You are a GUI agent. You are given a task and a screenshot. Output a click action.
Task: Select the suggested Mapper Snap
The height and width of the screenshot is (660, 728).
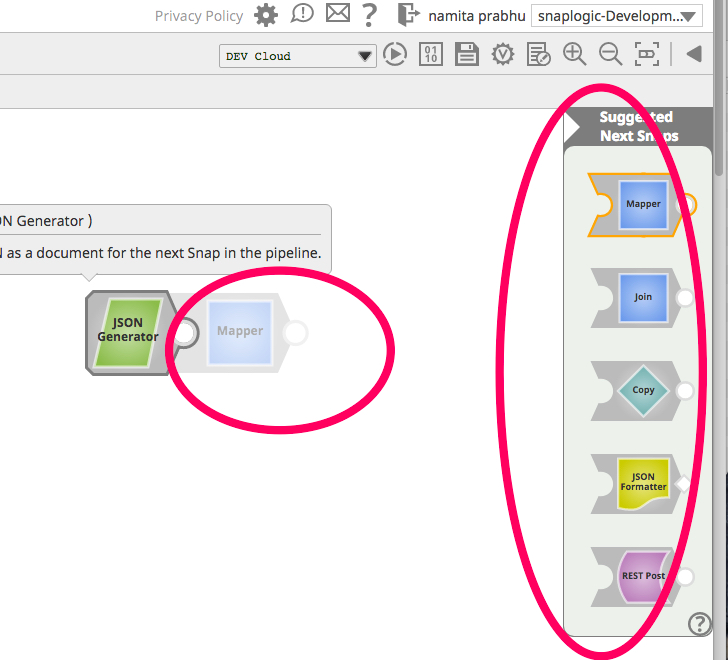643,205
